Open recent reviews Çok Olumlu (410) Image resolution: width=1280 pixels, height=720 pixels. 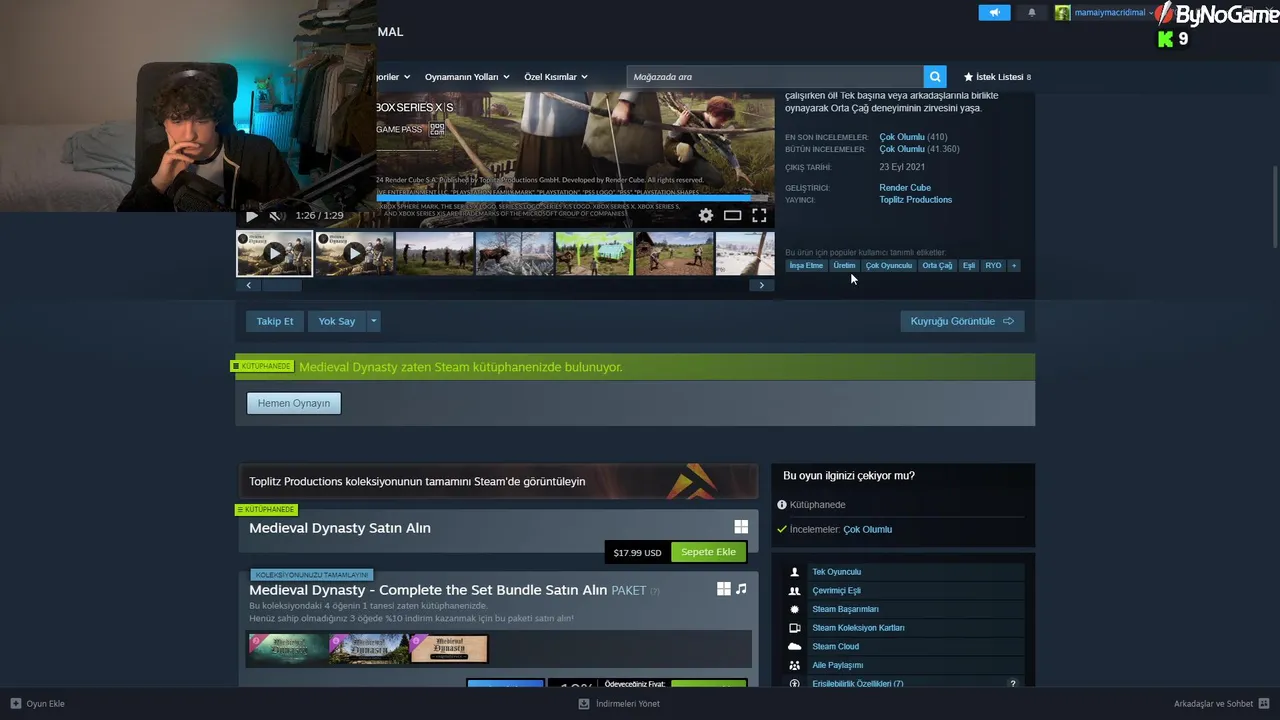pos(913,137)
